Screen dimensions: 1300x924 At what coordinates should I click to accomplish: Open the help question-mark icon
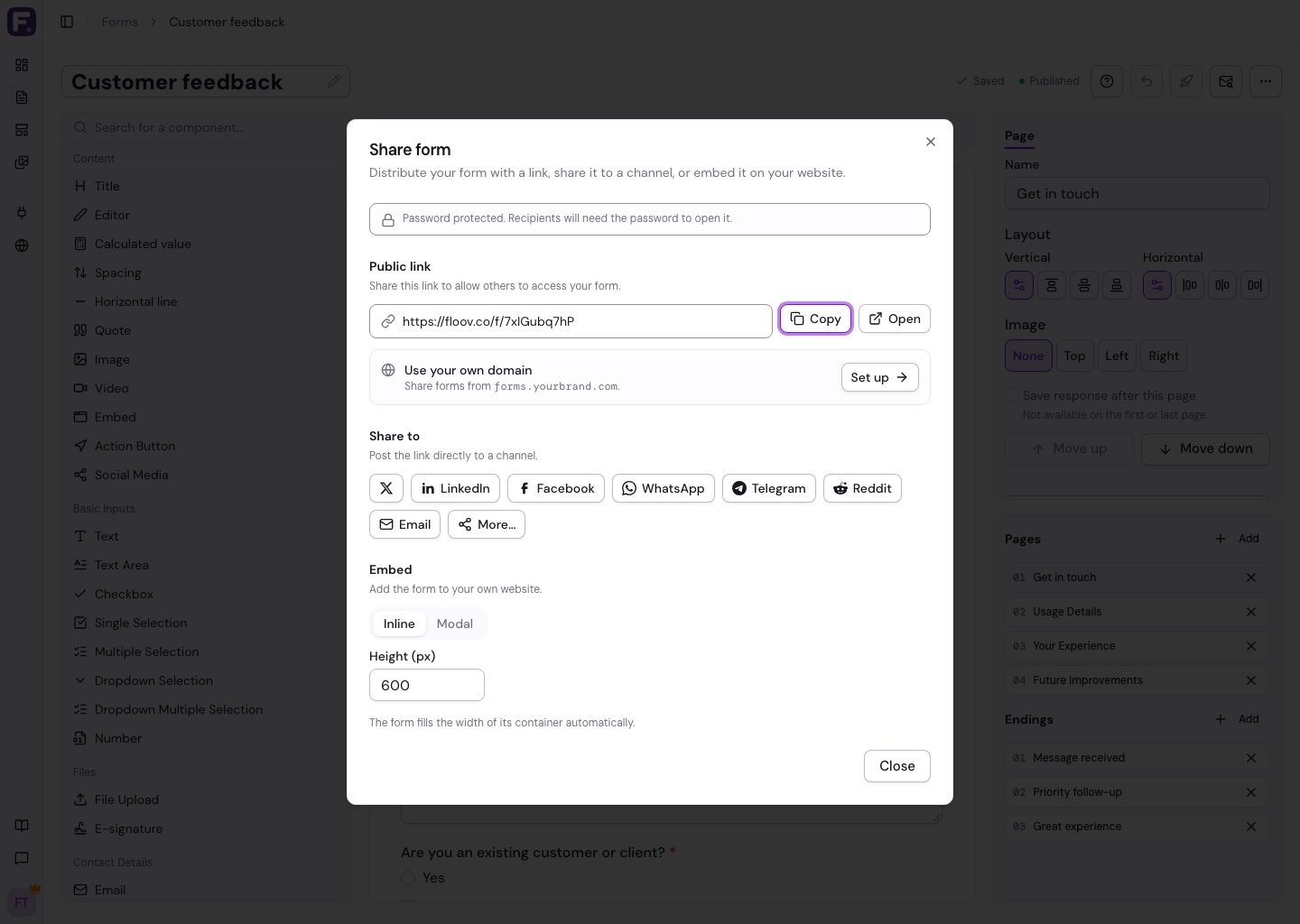(x=1107, y=81)
